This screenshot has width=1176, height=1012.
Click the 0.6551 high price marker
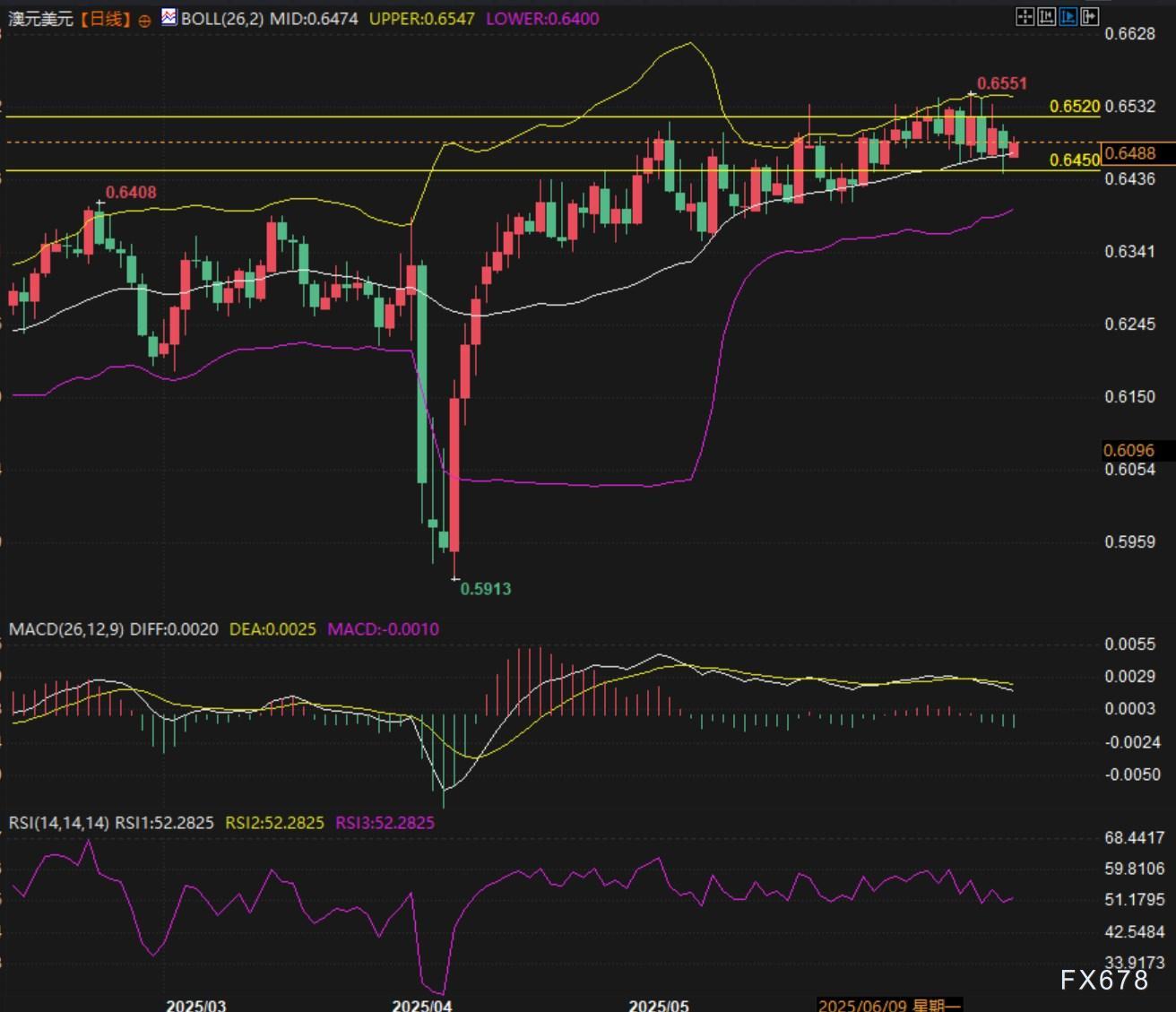point(1001,83)
